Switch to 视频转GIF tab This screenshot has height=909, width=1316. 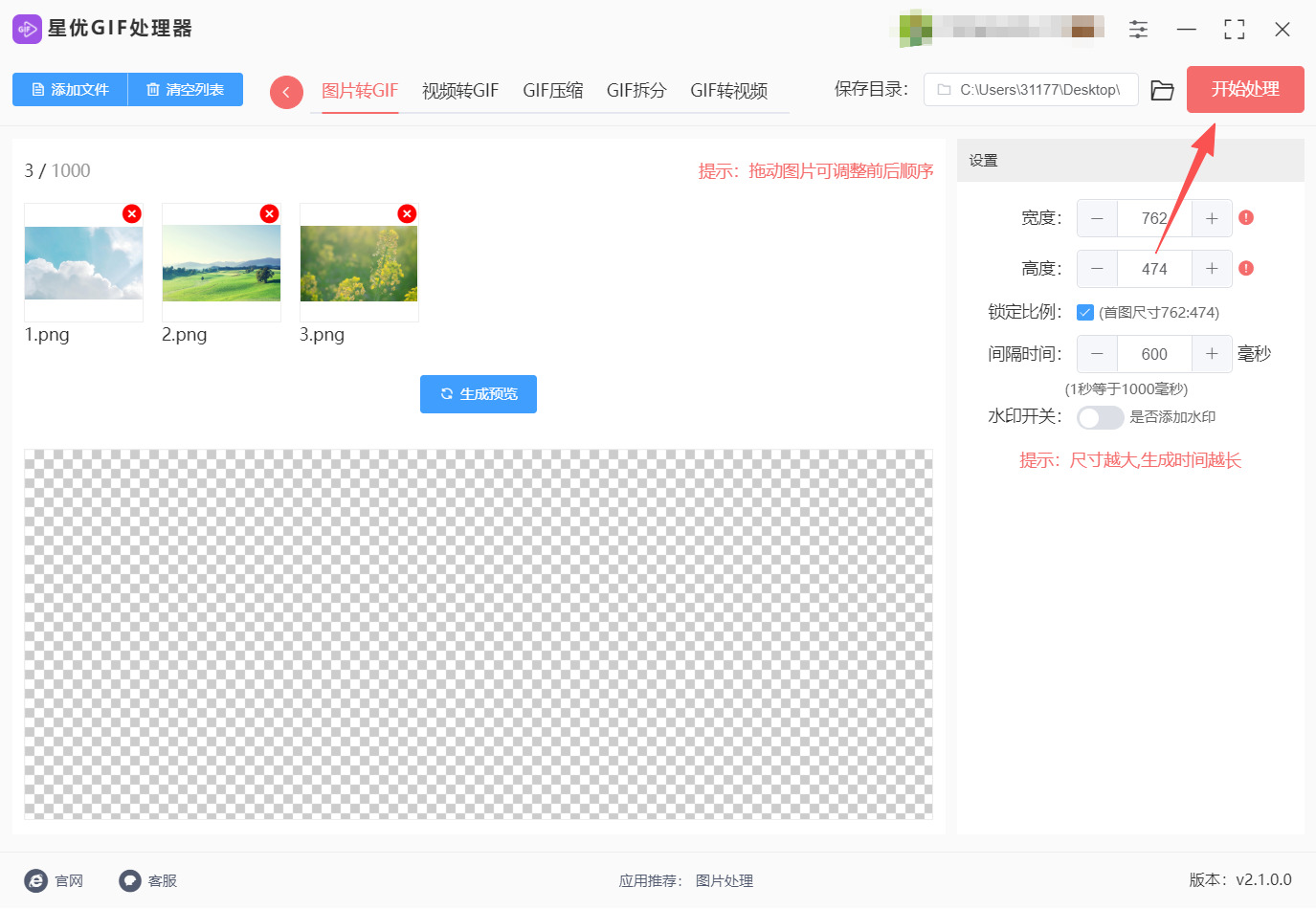(x=460, y=91)
